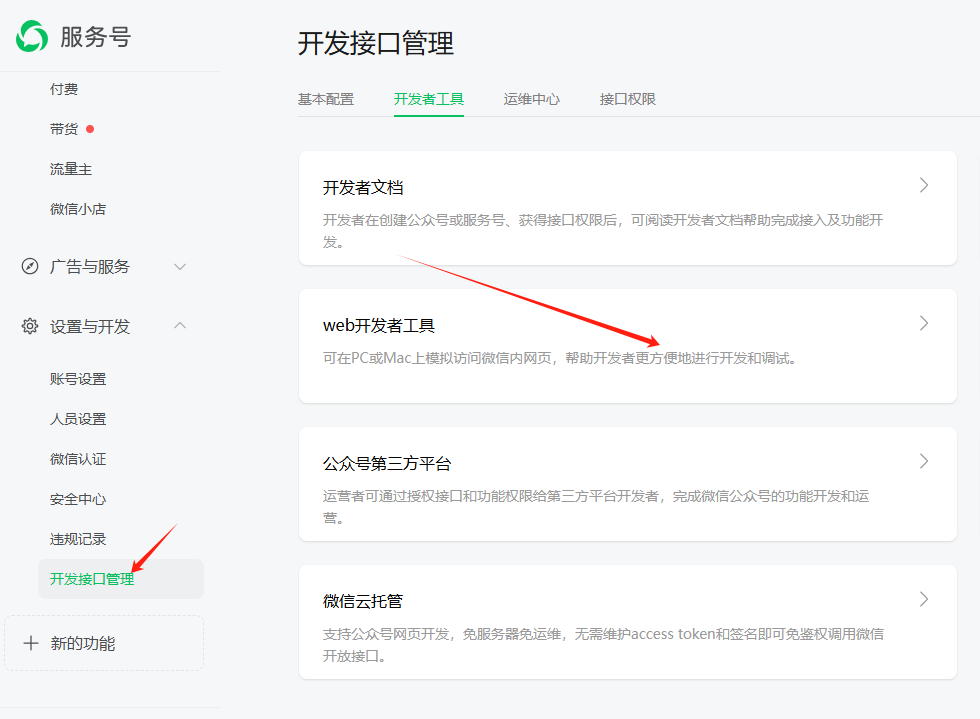
Task: Click the compass icon beside 广告与服务
Action: tap(30, 266)
